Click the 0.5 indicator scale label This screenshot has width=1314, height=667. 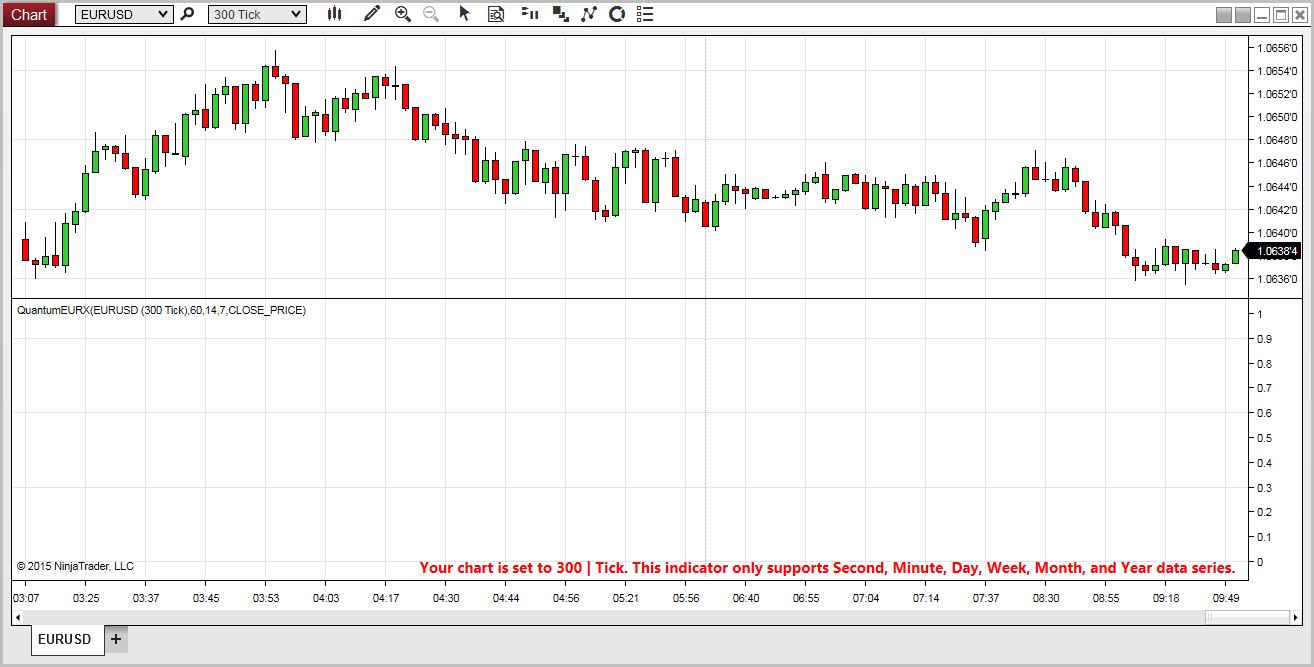[x=1265, y=438]
